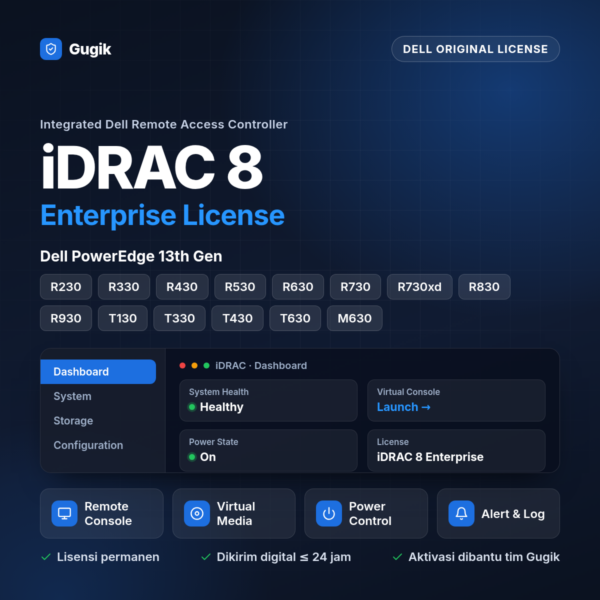Open the Power State card

coord(268,450)
